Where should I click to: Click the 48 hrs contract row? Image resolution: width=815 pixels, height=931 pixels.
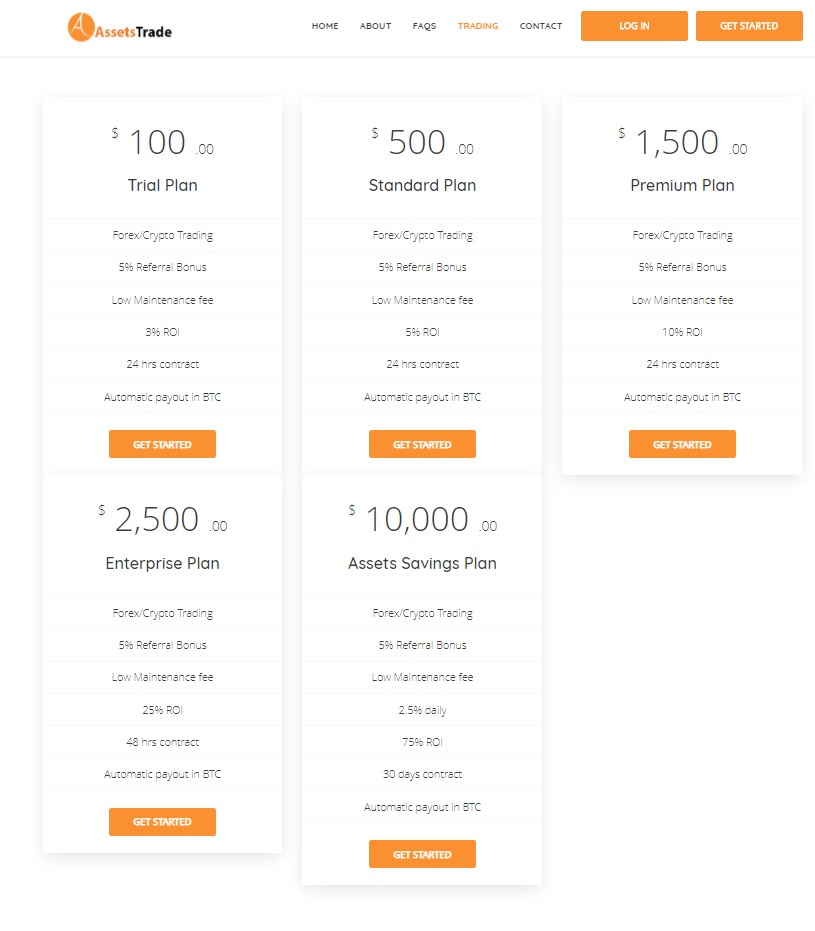point(162,742)
